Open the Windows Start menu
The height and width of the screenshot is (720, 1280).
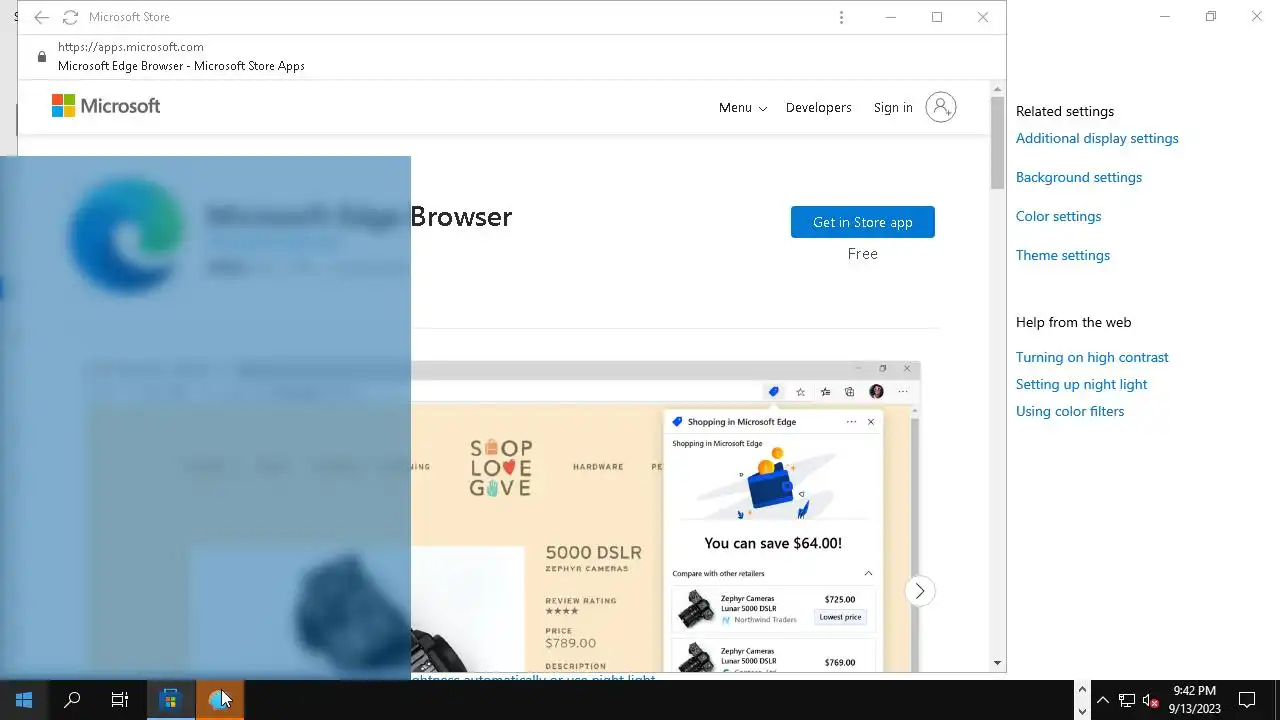pos(24,700)
